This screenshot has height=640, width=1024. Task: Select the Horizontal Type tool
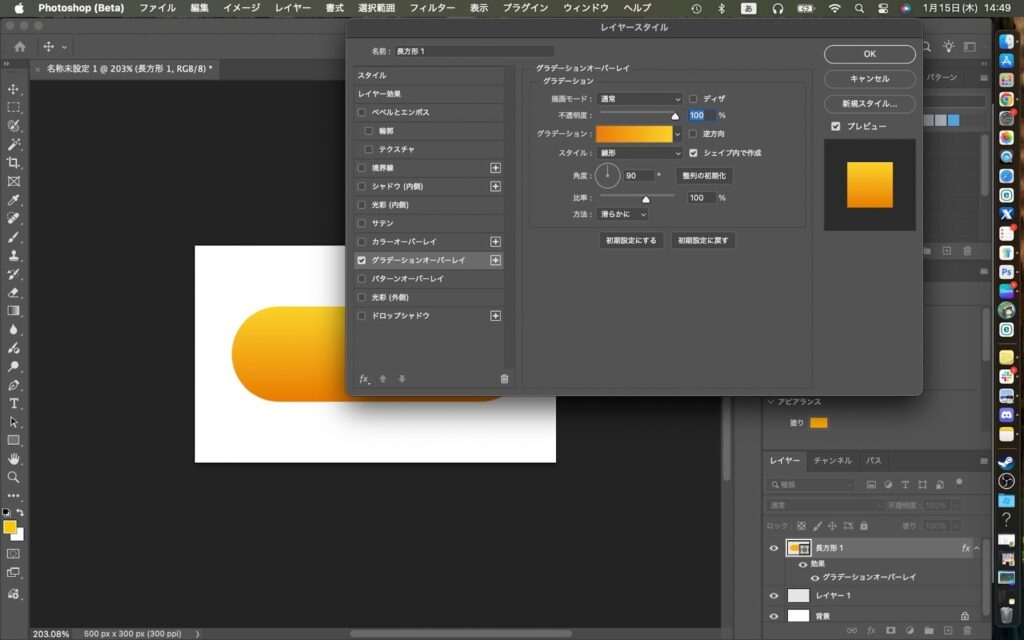point(14,403)
